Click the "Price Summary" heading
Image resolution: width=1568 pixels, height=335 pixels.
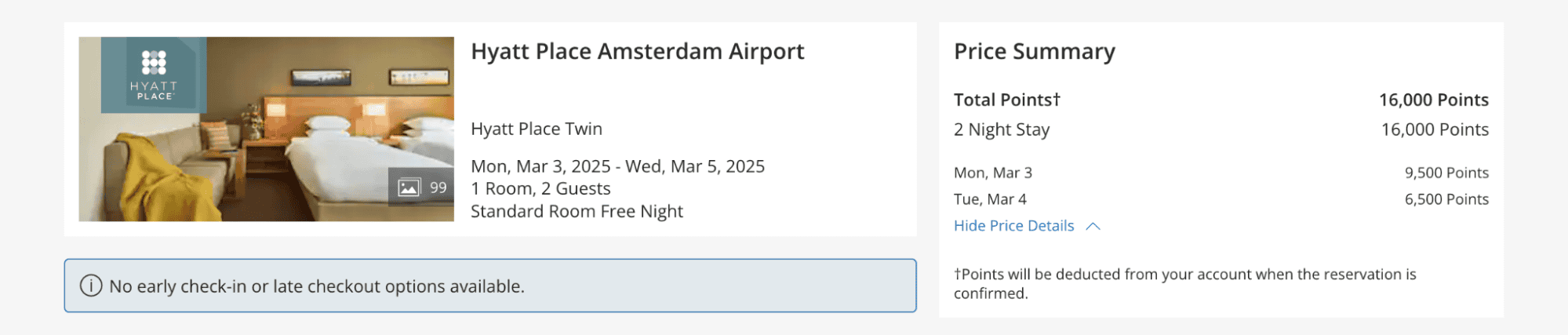[1034, 52]
